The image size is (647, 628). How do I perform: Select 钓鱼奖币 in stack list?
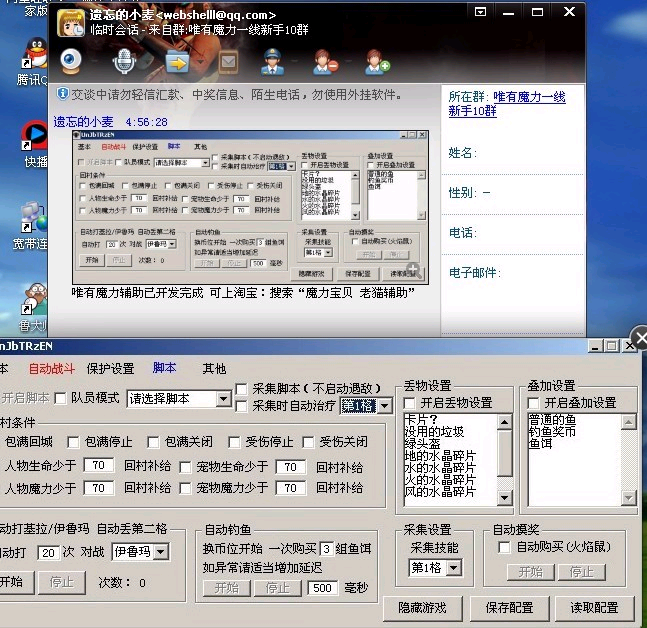[x=552, y=432]
